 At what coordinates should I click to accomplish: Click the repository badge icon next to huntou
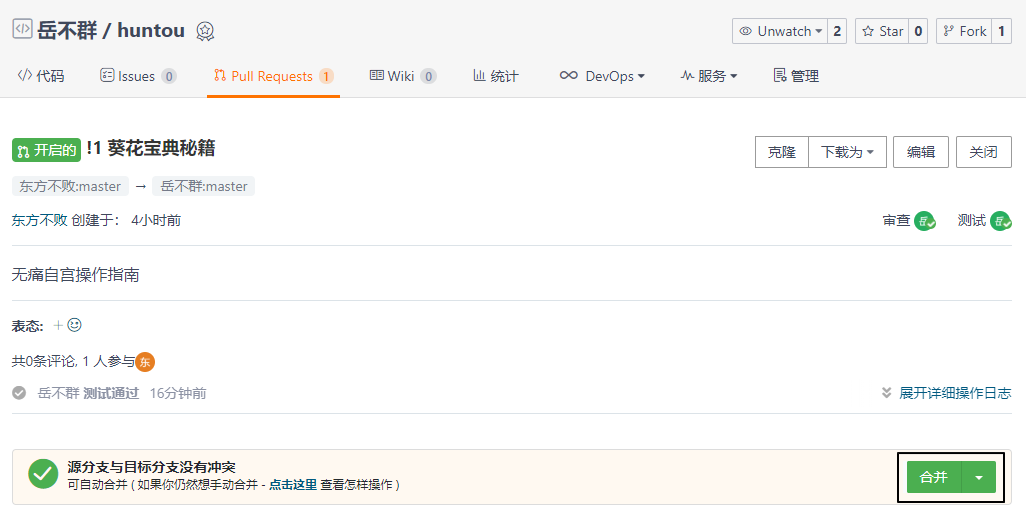click(x=205, y=31)
